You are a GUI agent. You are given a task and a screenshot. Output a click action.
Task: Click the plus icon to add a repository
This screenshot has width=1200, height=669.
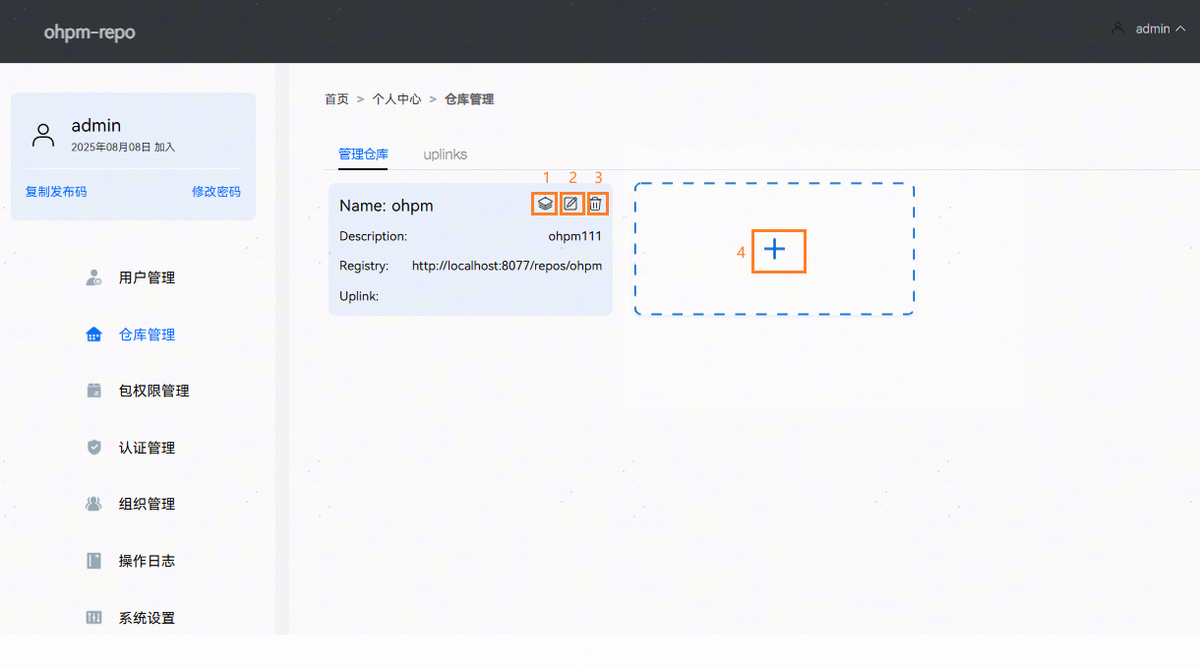(x=775, y=250)
